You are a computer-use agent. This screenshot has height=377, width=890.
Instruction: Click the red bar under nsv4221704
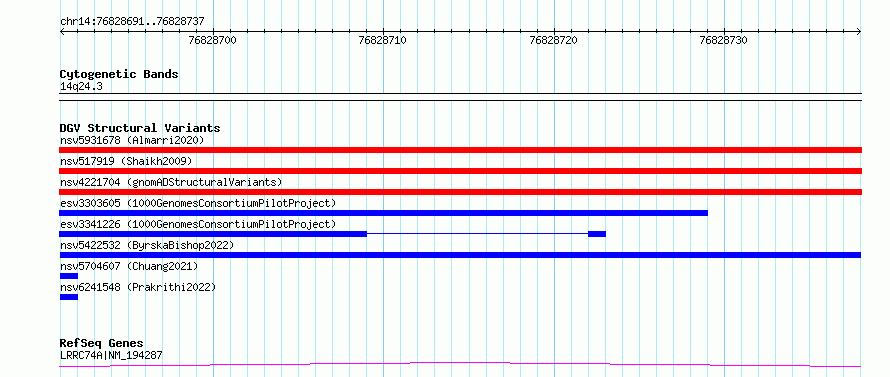(x=460, y=192)
